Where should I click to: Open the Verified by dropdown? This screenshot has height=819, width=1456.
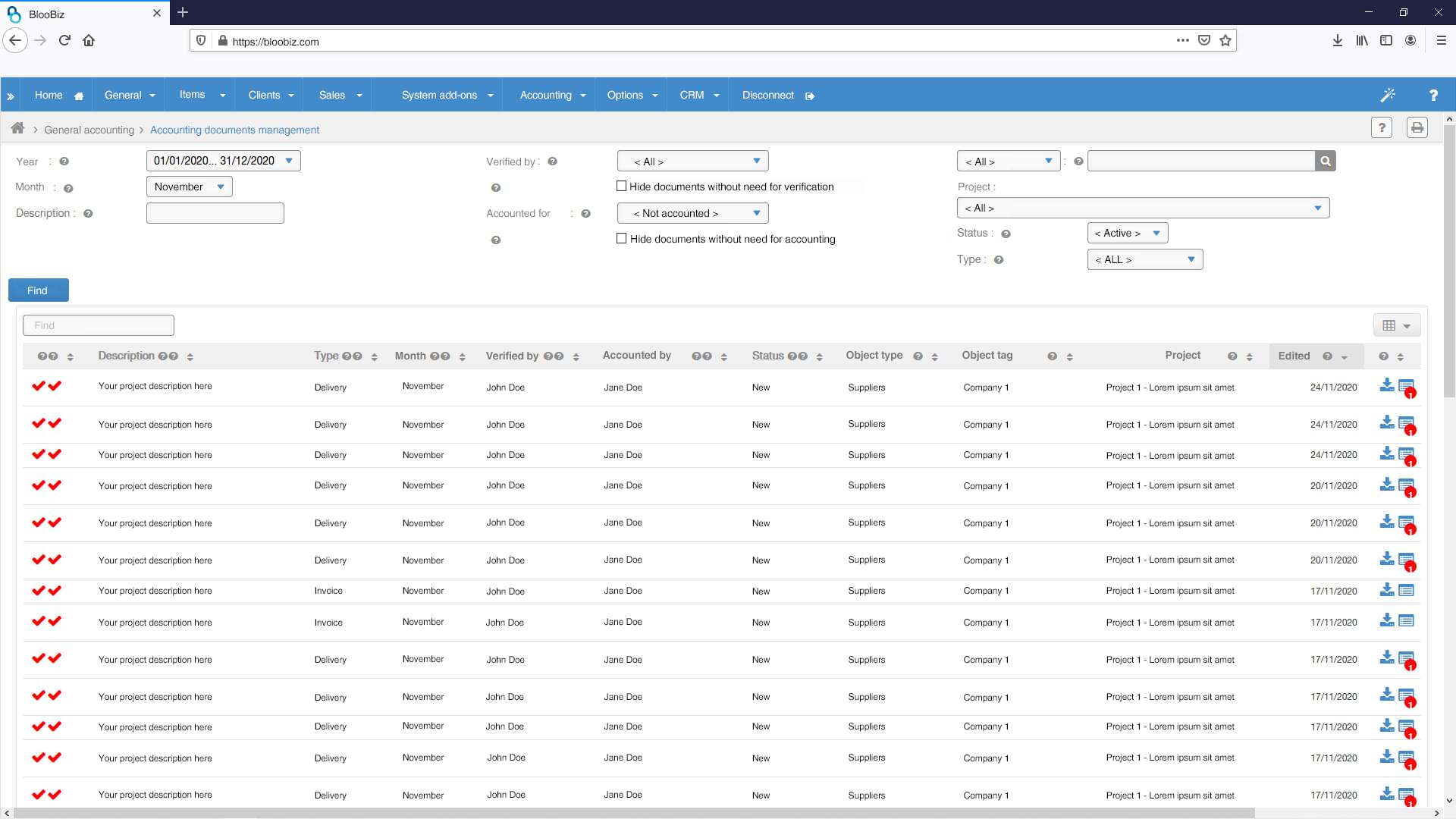693,161
